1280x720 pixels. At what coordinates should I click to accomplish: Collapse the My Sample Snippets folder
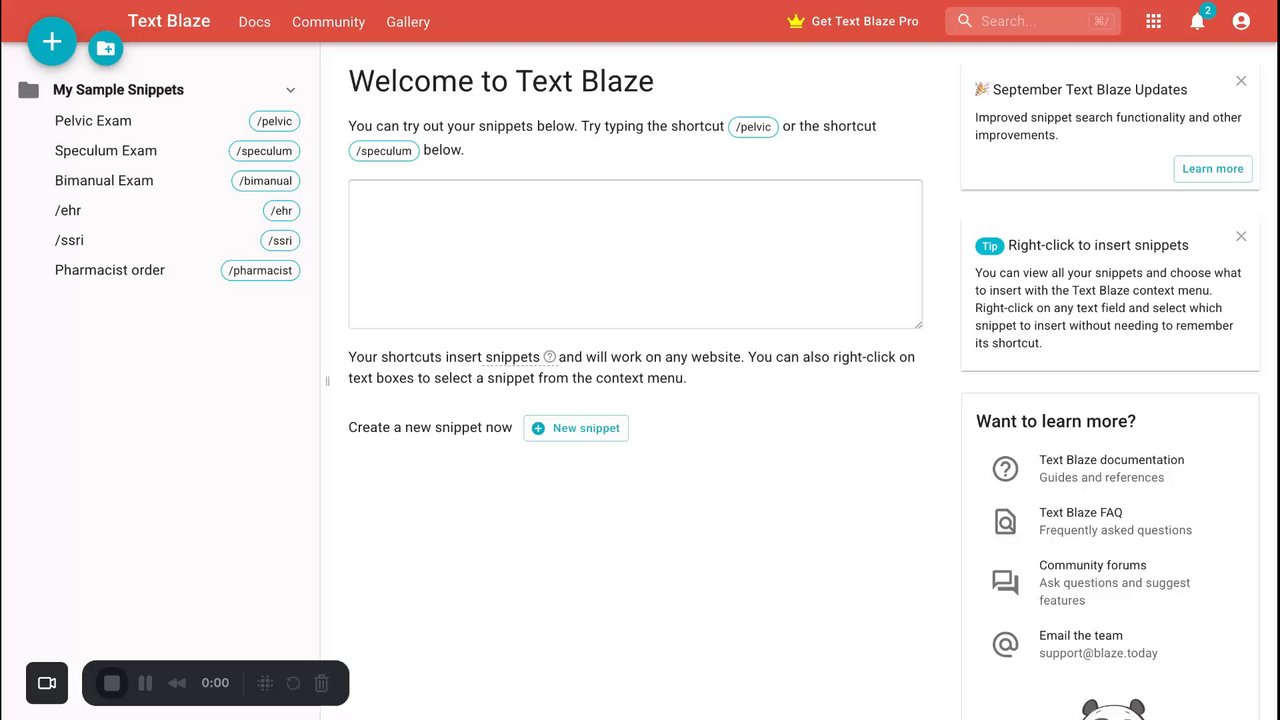click(x=291, y=90)
